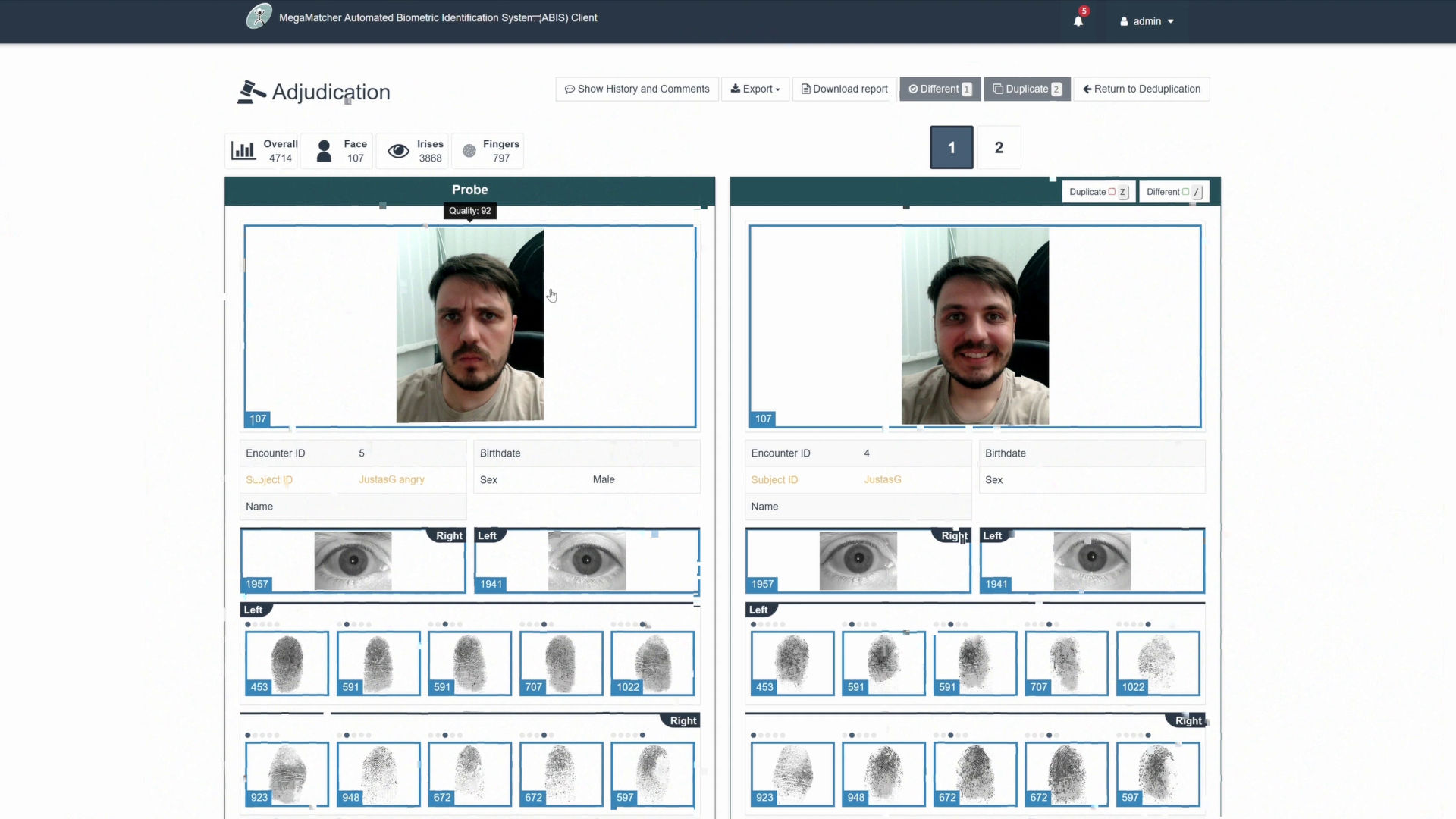Click Download report button
Viewport: 1456px width, 819px height.
click(845, 89)
